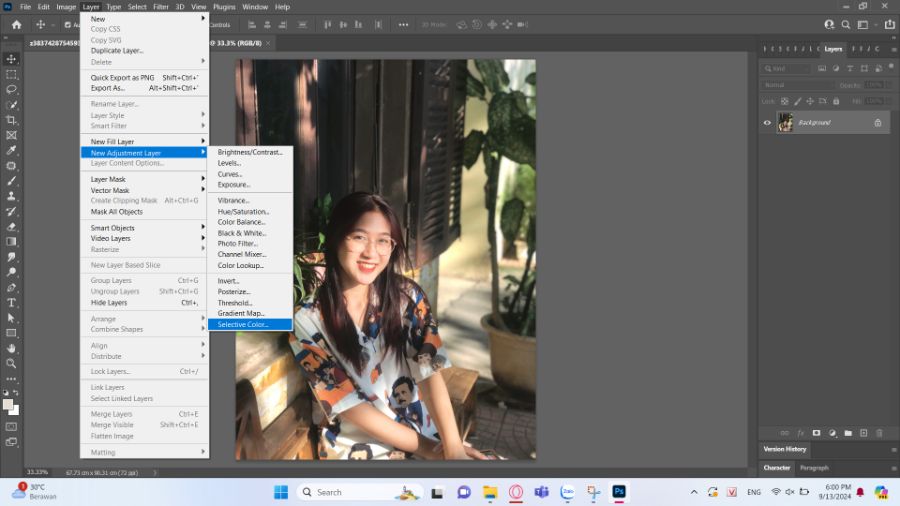The height and width of the screenshot is (506, 900).
Task: Toggle the Background layer lock icon
Action: click(x=878, y=123)
